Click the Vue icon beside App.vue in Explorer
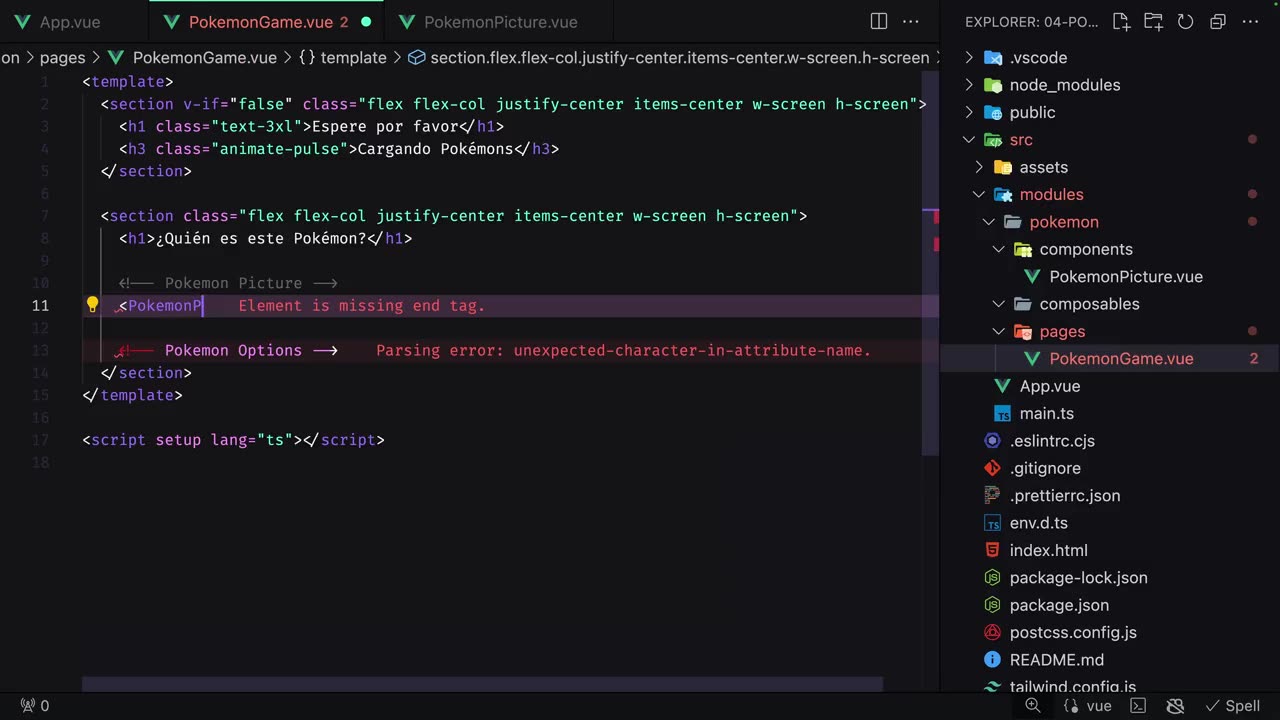 click(1002, 386)
